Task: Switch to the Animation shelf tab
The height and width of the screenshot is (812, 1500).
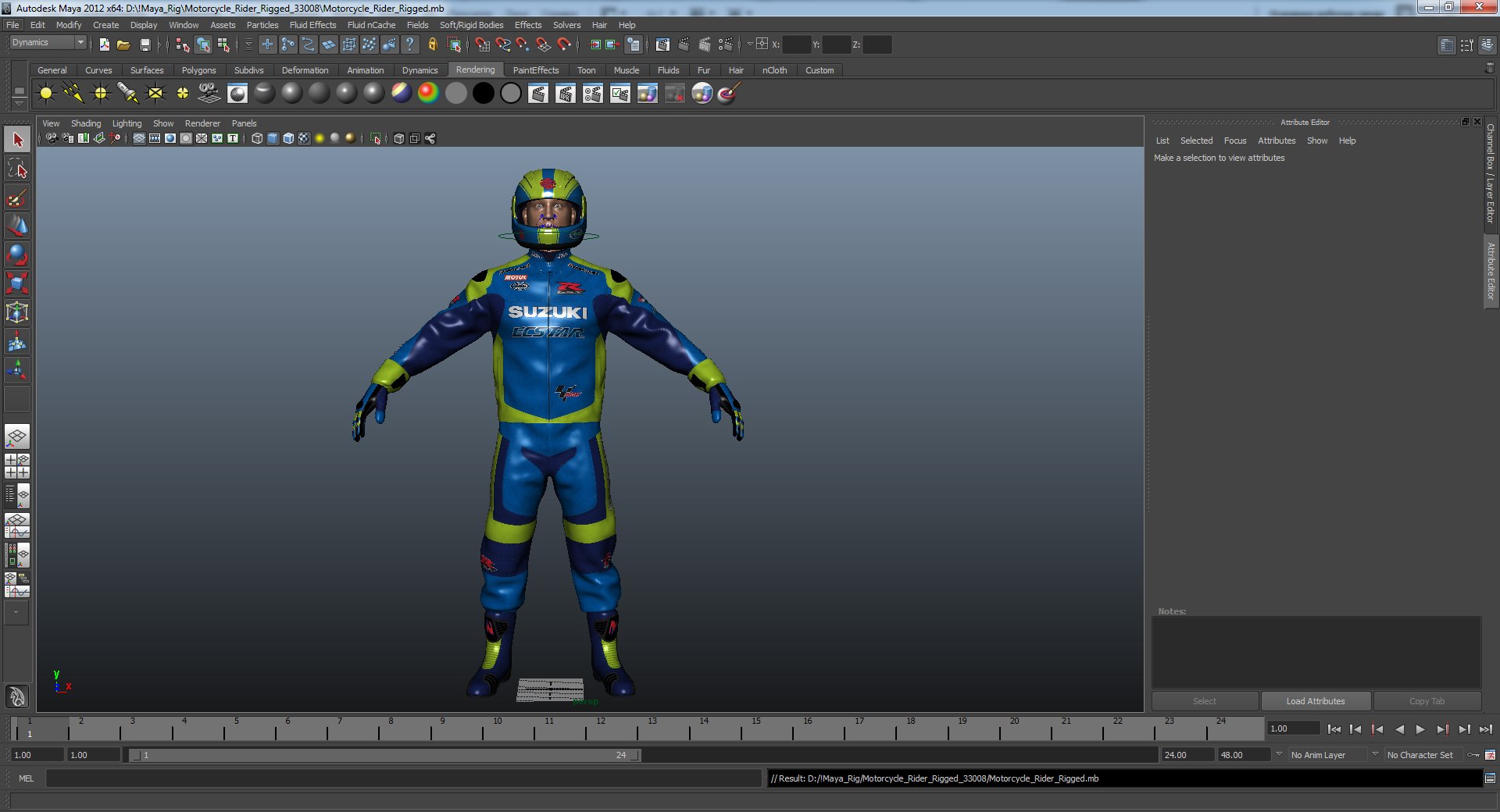Action: 365,70
